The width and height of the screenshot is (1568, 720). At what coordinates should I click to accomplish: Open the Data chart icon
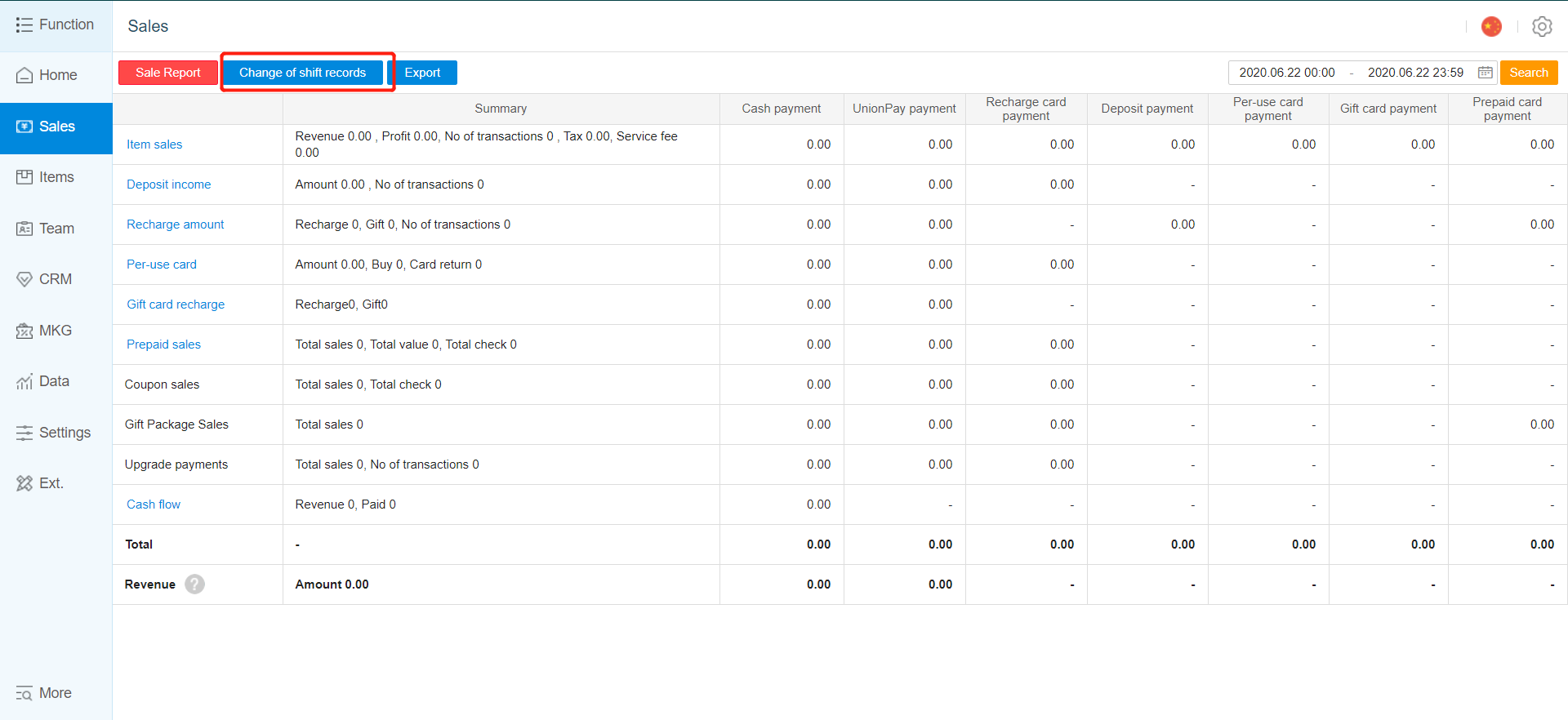pos(24,381)
